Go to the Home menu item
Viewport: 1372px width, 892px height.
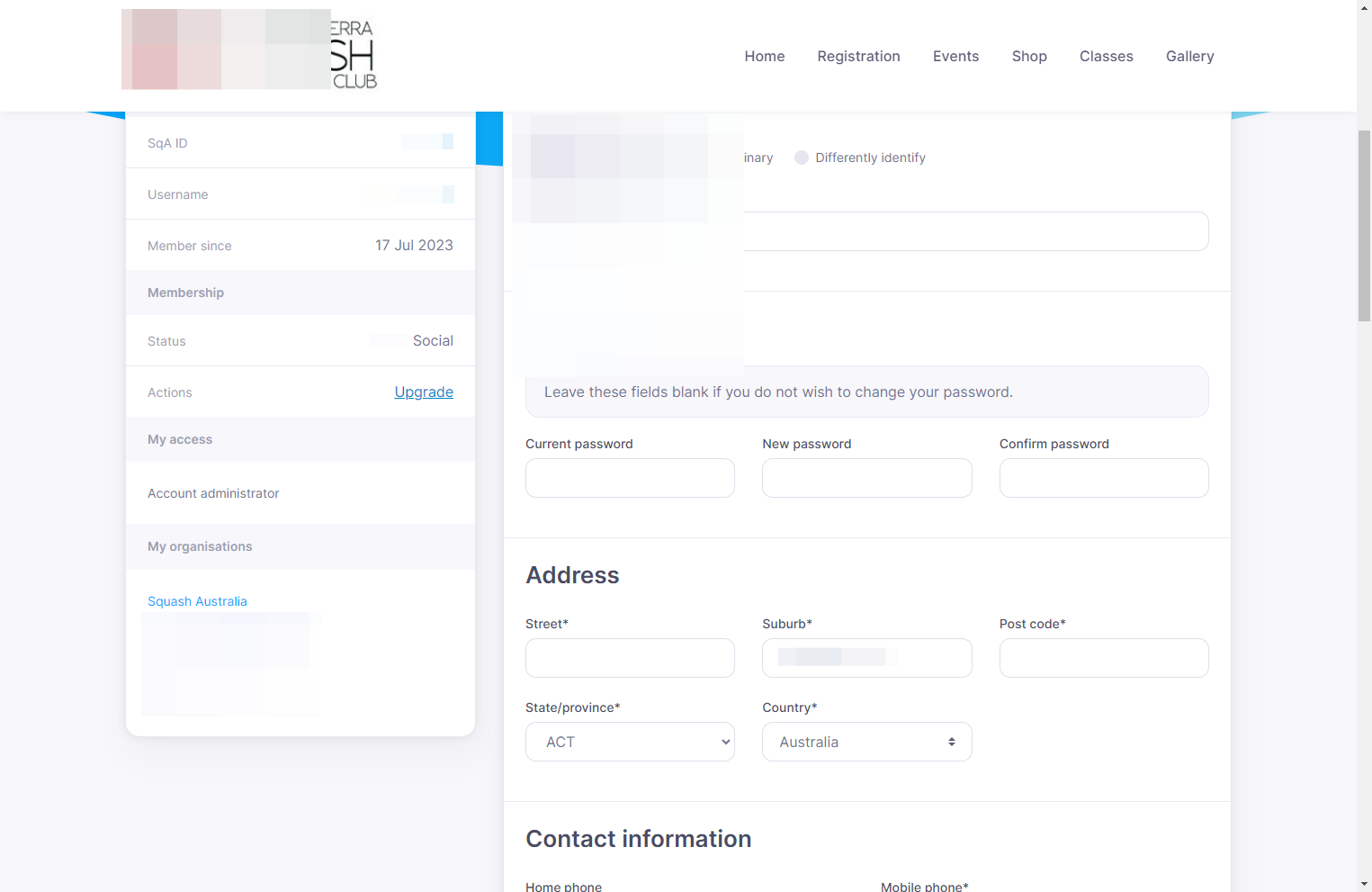pos(765,56)
